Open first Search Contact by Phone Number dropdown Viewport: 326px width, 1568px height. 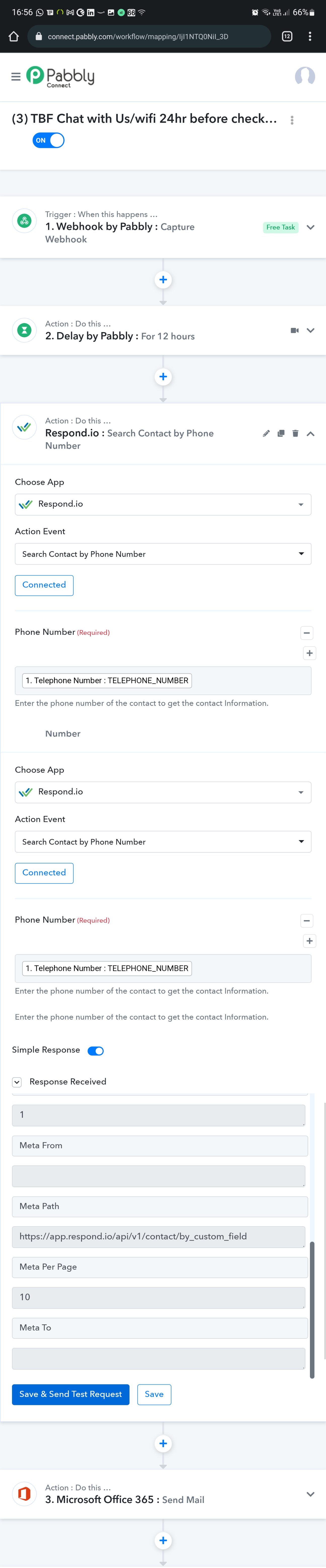point(163,554)
